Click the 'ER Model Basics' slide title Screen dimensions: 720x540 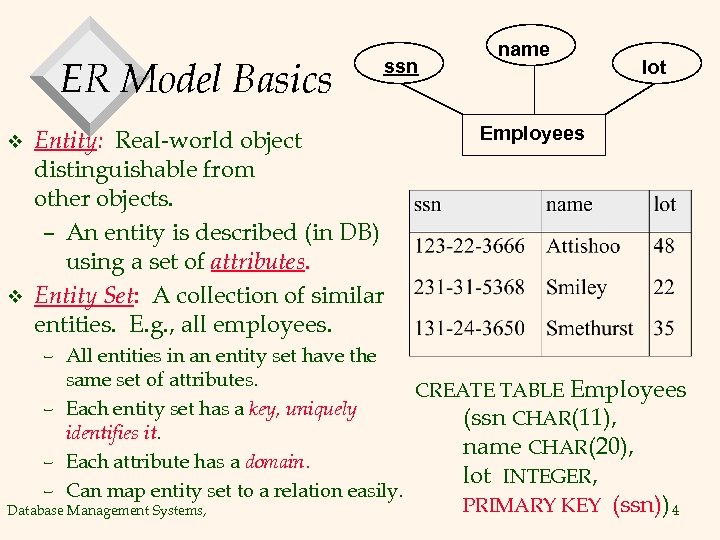196,79
